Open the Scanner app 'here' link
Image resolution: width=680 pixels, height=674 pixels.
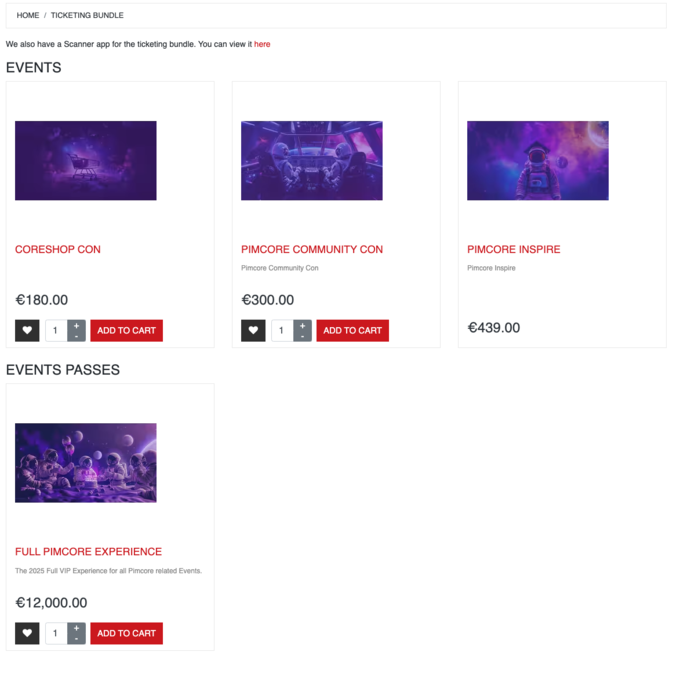click(262, 44)
